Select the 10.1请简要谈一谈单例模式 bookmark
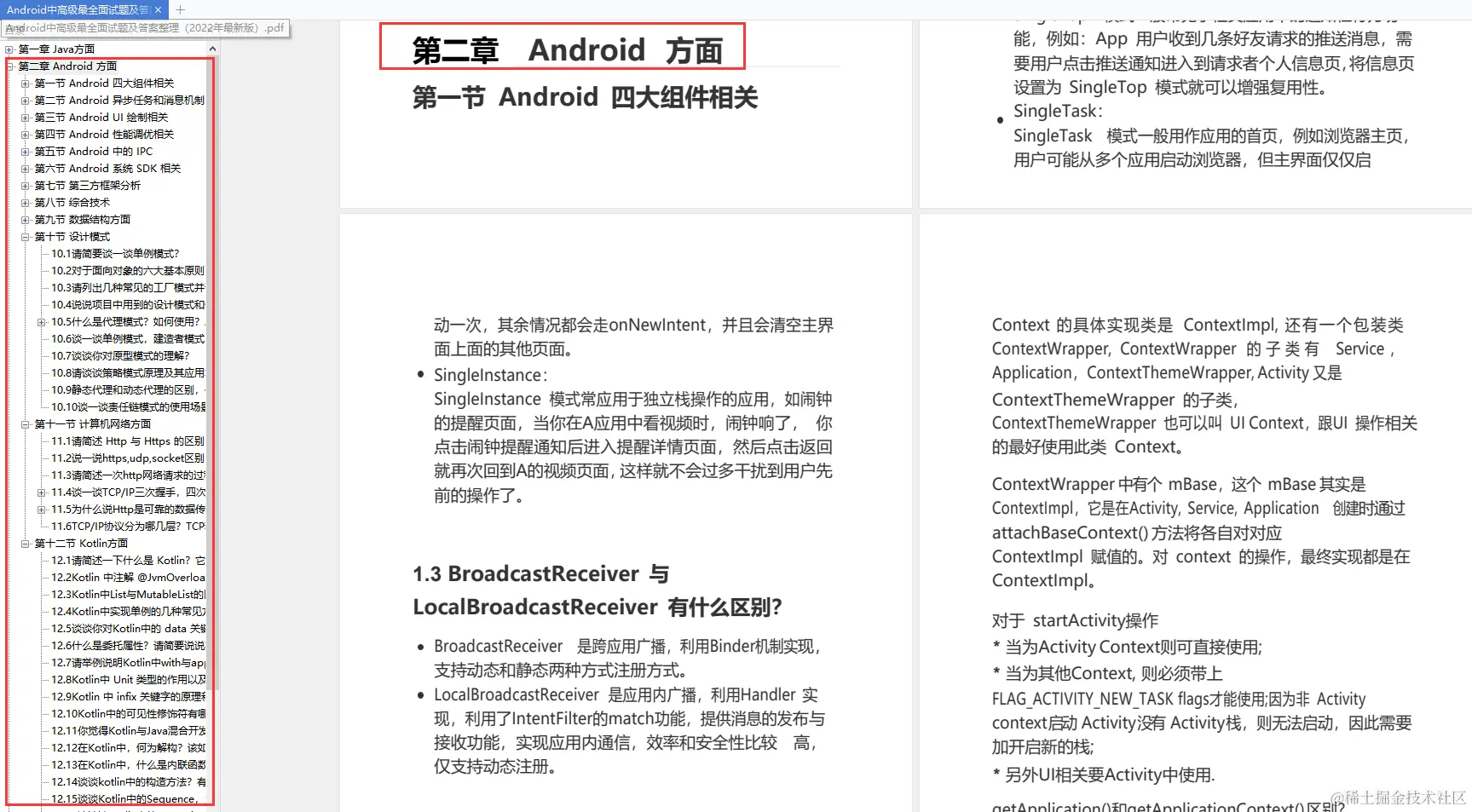 tap(112, 253)
